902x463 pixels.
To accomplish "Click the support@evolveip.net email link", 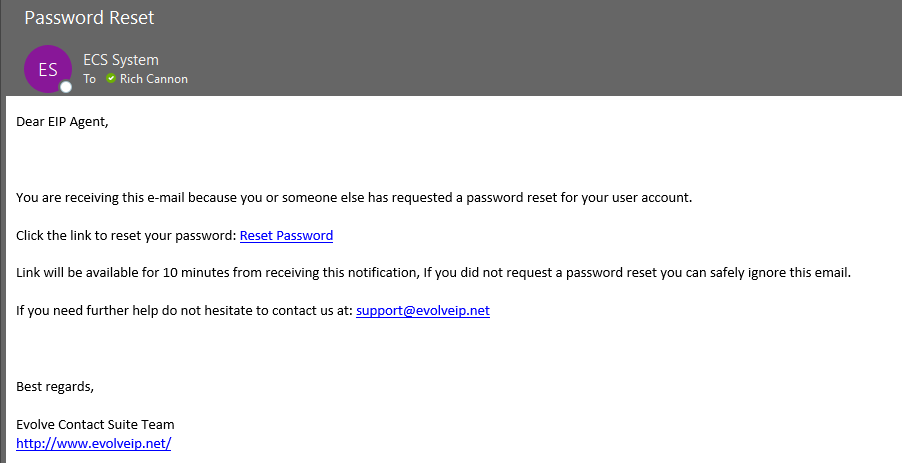I will (x=422, y=310).
